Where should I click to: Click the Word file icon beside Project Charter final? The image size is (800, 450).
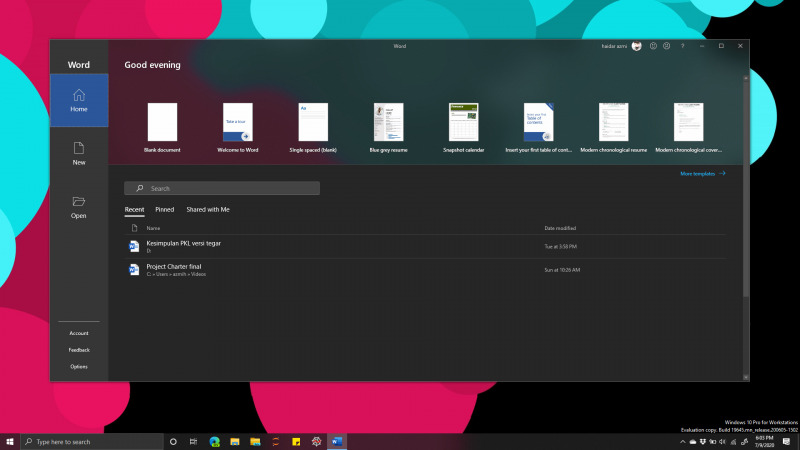point(134,270)
